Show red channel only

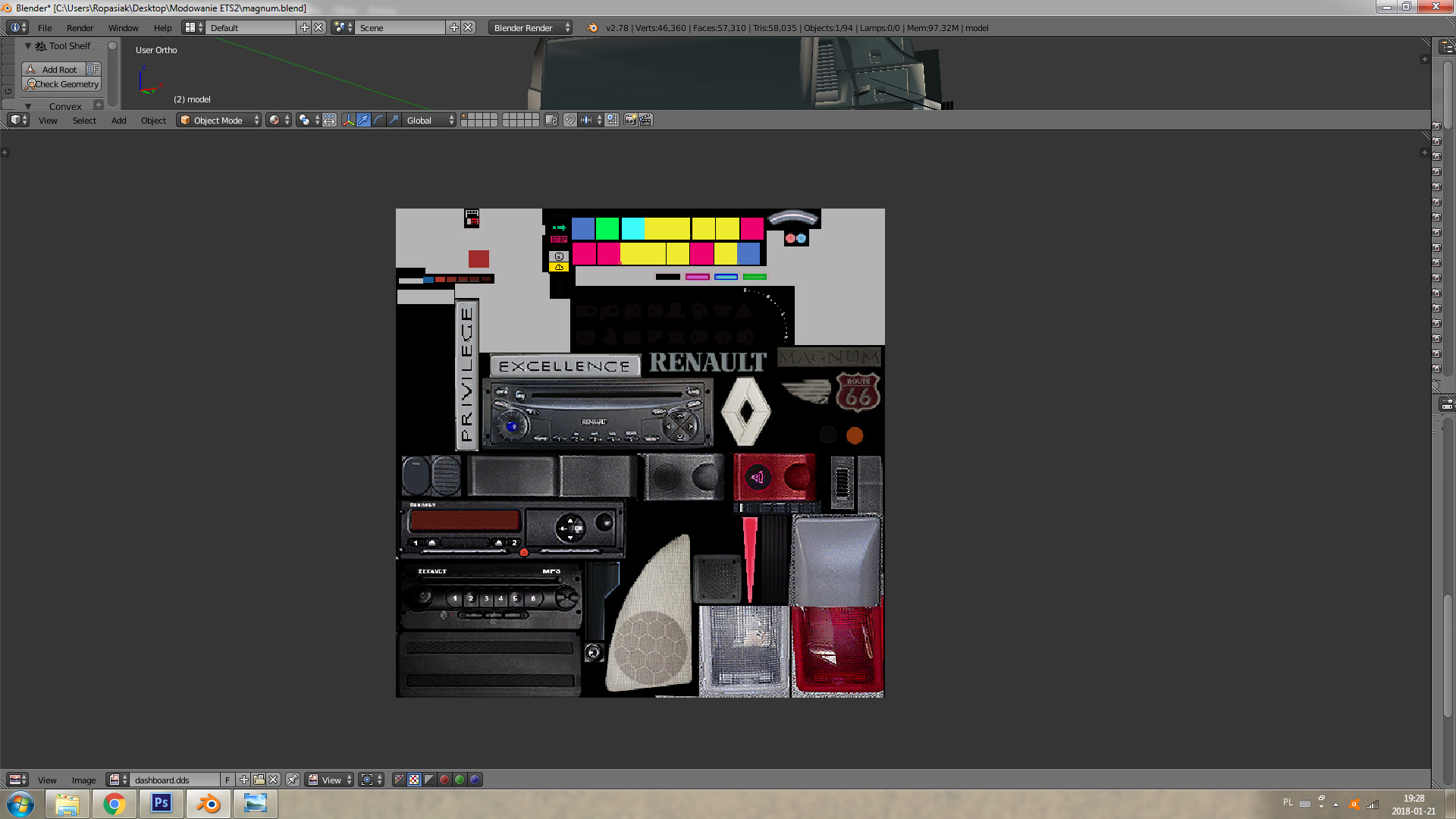tap(445, 780)
